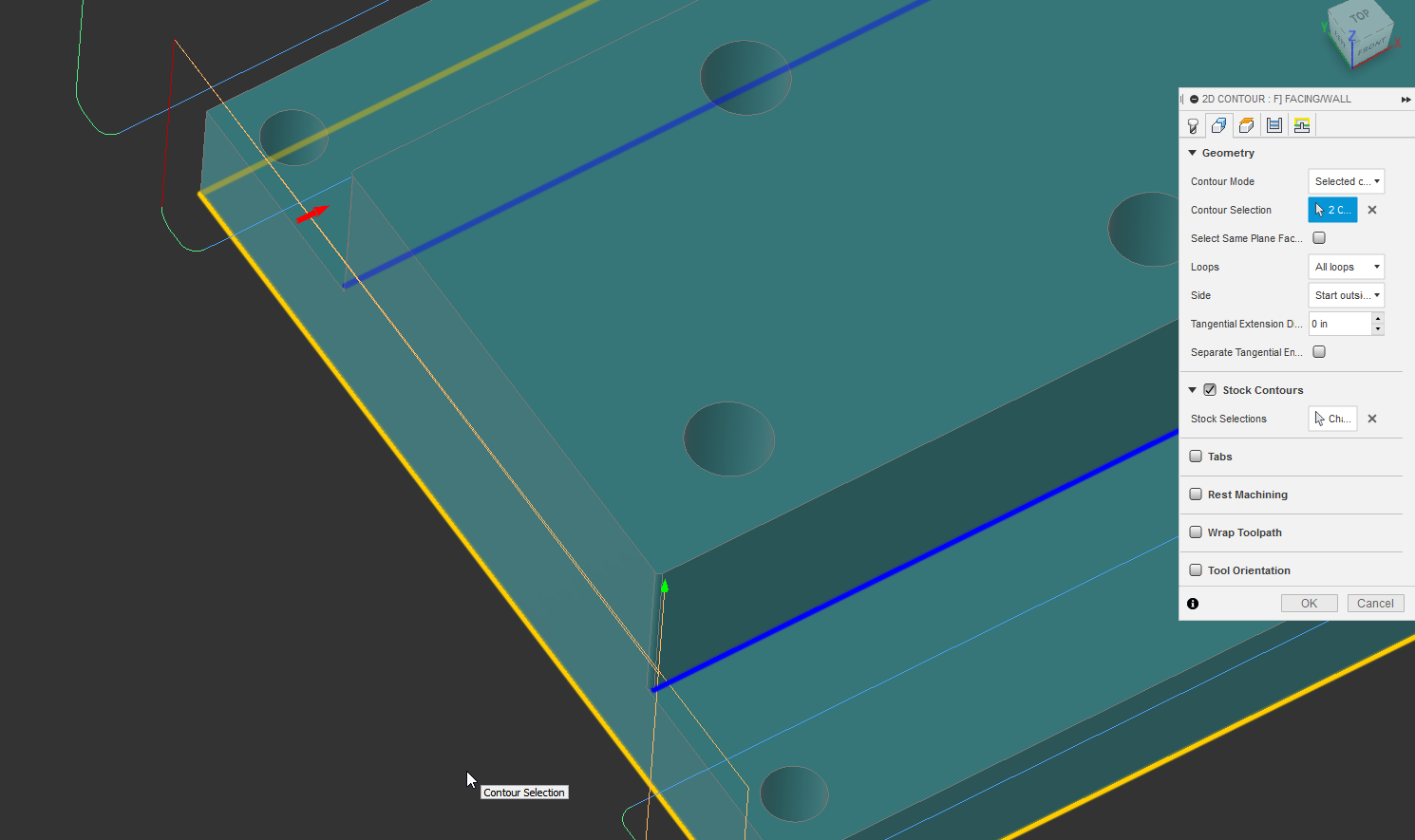Expand the Tool Orientation section
The image size is (1415, 840).
click(x=1196, y=569)
